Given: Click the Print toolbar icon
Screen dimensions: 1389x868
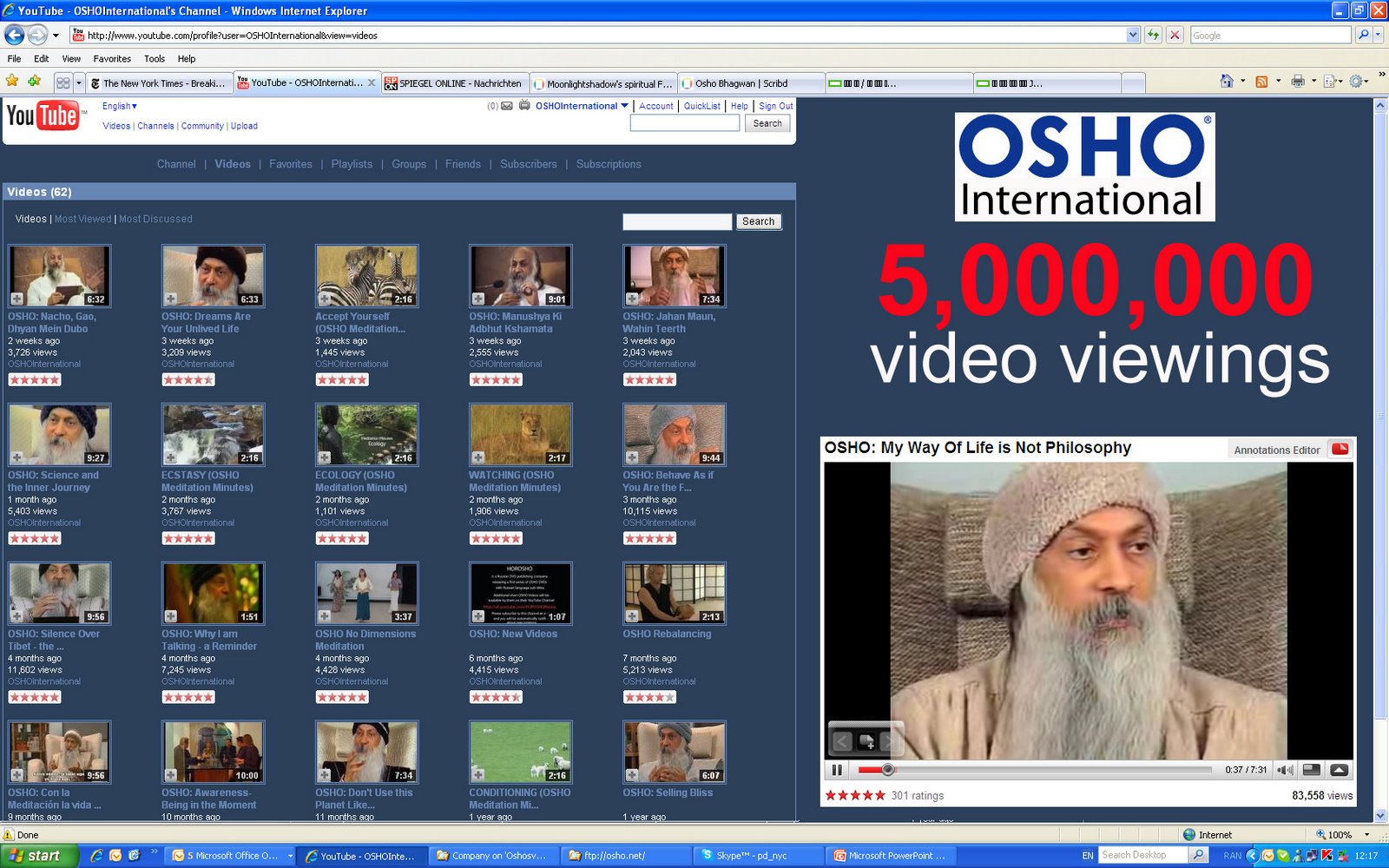Looking at the screenshot, I should (x=1298, y=81).
